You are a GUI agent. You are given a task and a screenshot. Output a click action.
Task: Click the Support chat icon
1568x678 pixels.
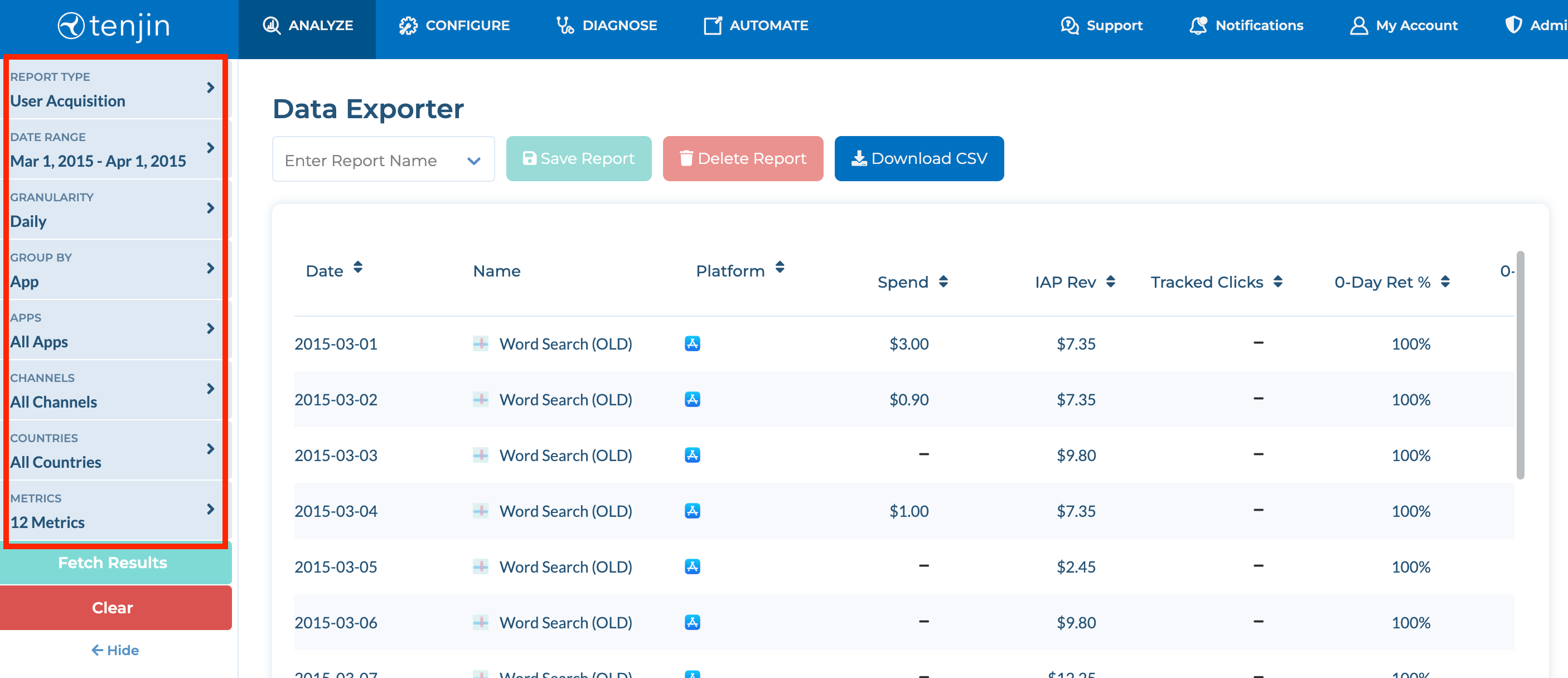(x=1069, y=26)
